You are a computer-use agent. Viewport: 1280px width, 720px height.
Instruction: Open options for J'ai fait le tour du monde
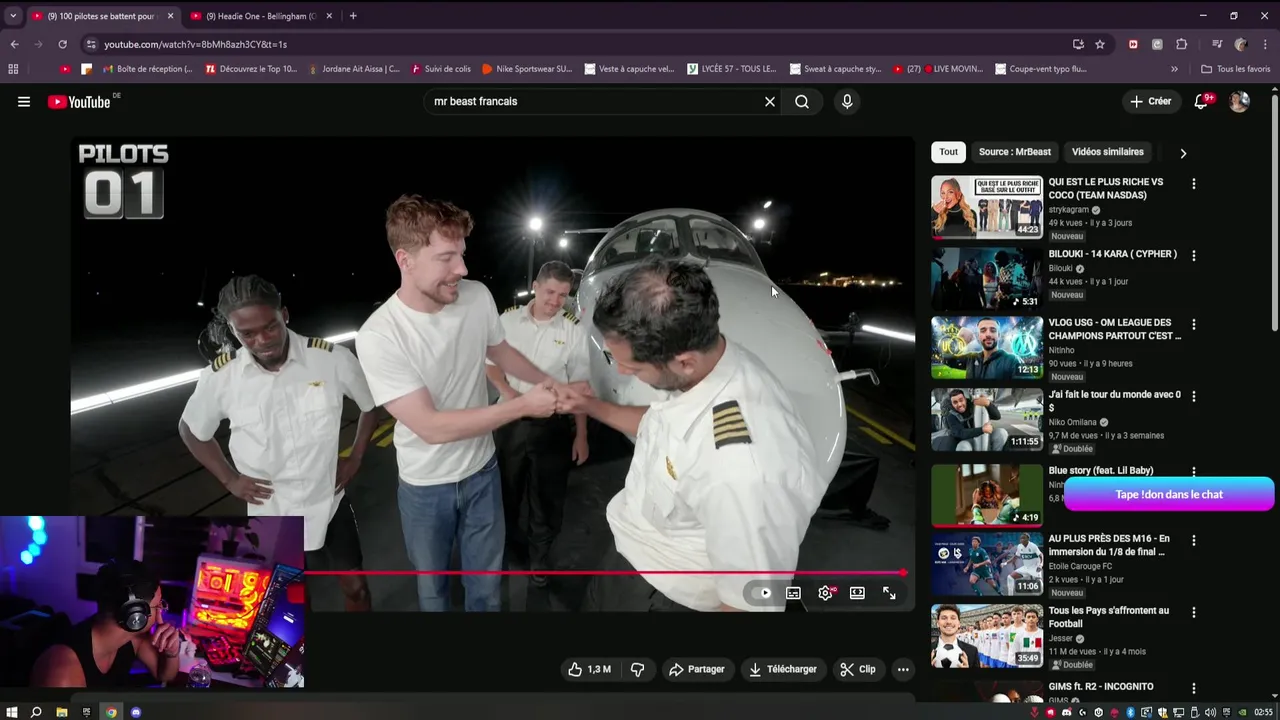[x=1193, y=397]
